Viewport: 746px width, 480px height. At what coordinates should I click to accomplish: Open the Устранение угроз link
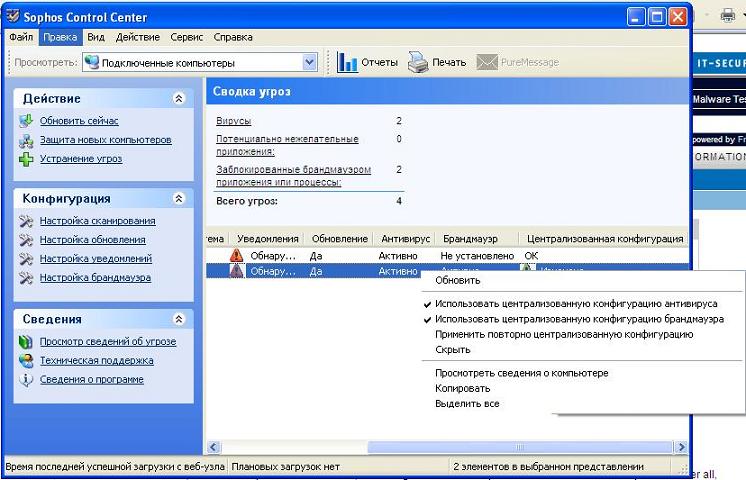[x=81, y=158]
